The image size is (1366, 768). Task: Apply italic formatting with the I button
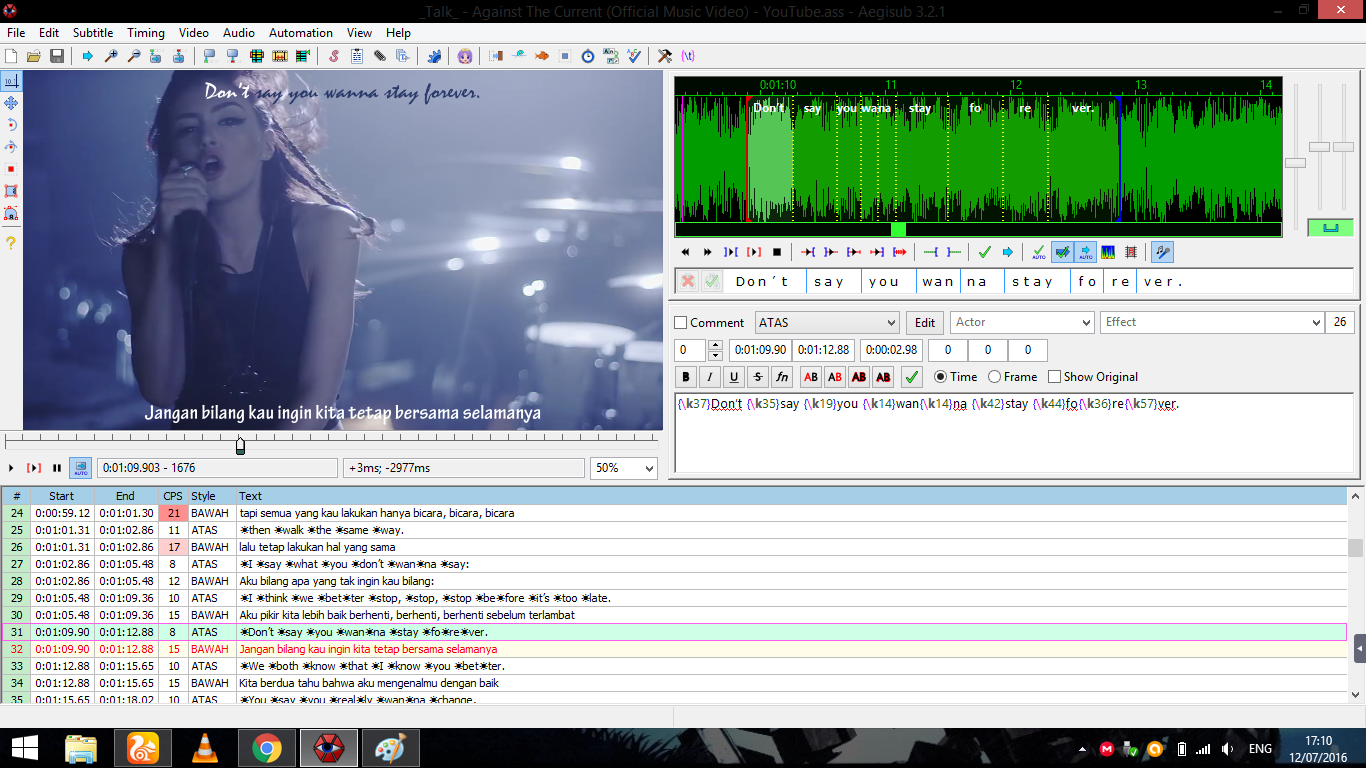point(710,377)
